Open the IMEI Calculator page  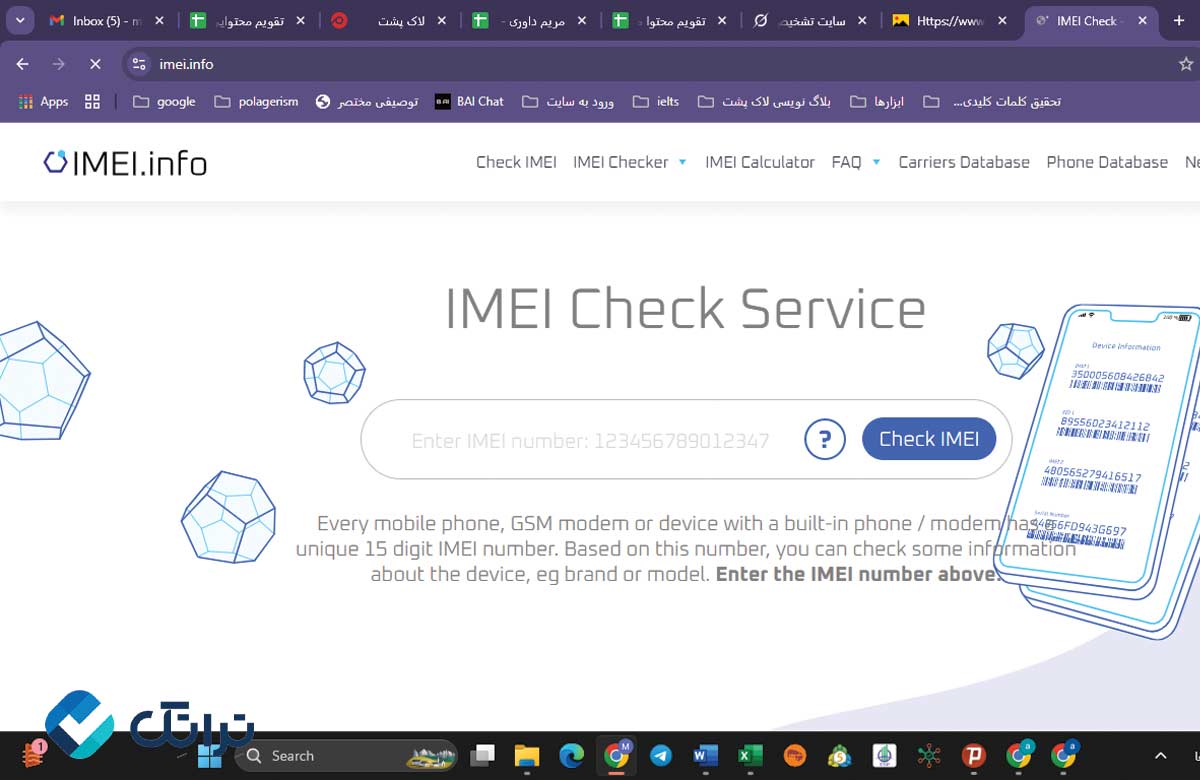pyautogui.click(x=760, y=162)
